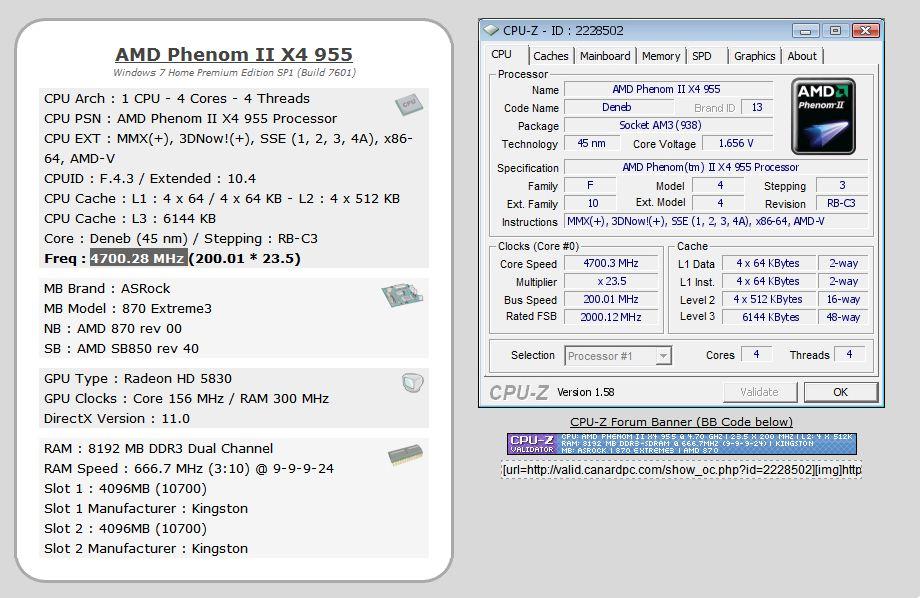The width and height of the screenshot is (920, 598).
Task: Open the Graphics tab
Action: 755,56
